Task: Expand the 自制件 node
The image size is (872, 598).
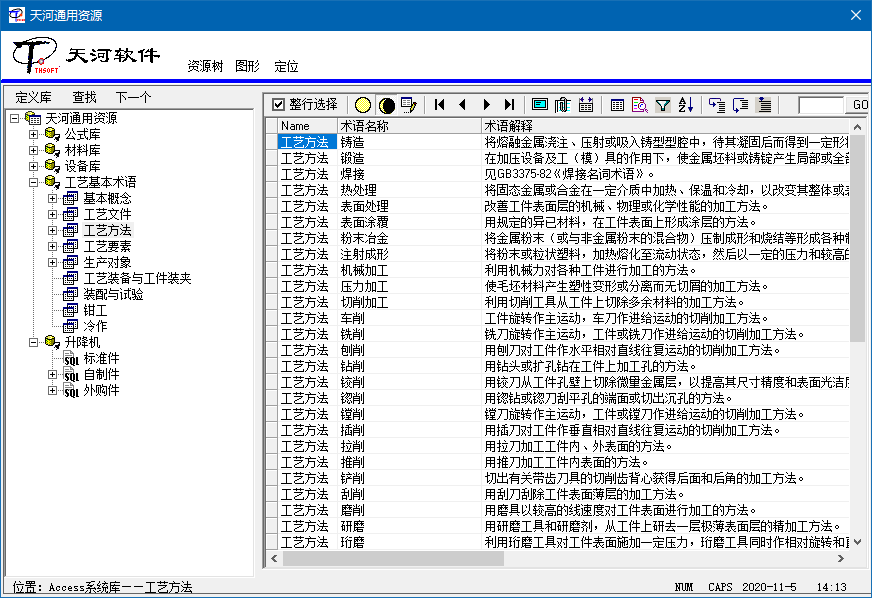Action: coord(52,374)
